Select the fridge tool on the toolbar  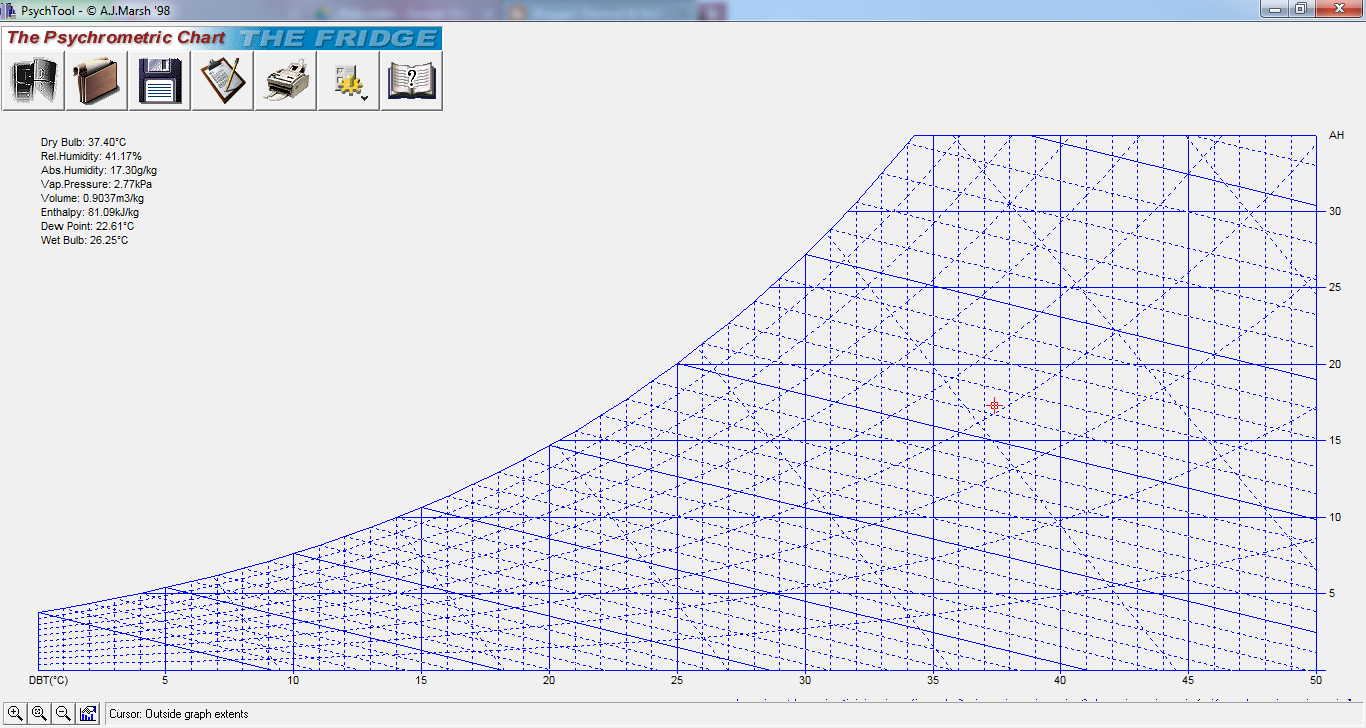tap(32, 80)
